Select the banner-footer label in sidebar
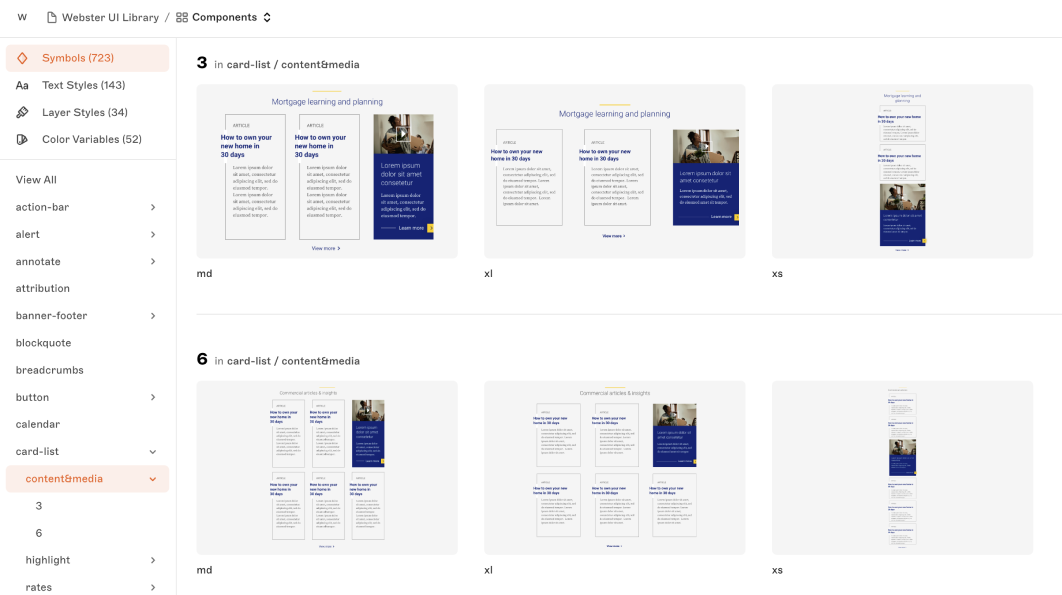The height and width of the screenshot is (595, 1062). pyautogui.click(x=51, y=316)
